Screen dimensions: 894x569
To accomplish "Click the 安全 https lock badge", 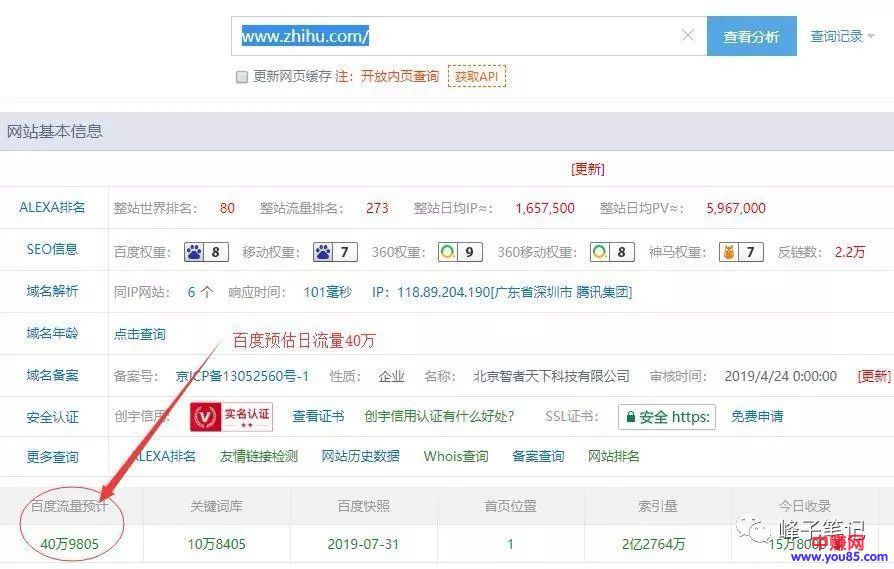I will 667,417.
